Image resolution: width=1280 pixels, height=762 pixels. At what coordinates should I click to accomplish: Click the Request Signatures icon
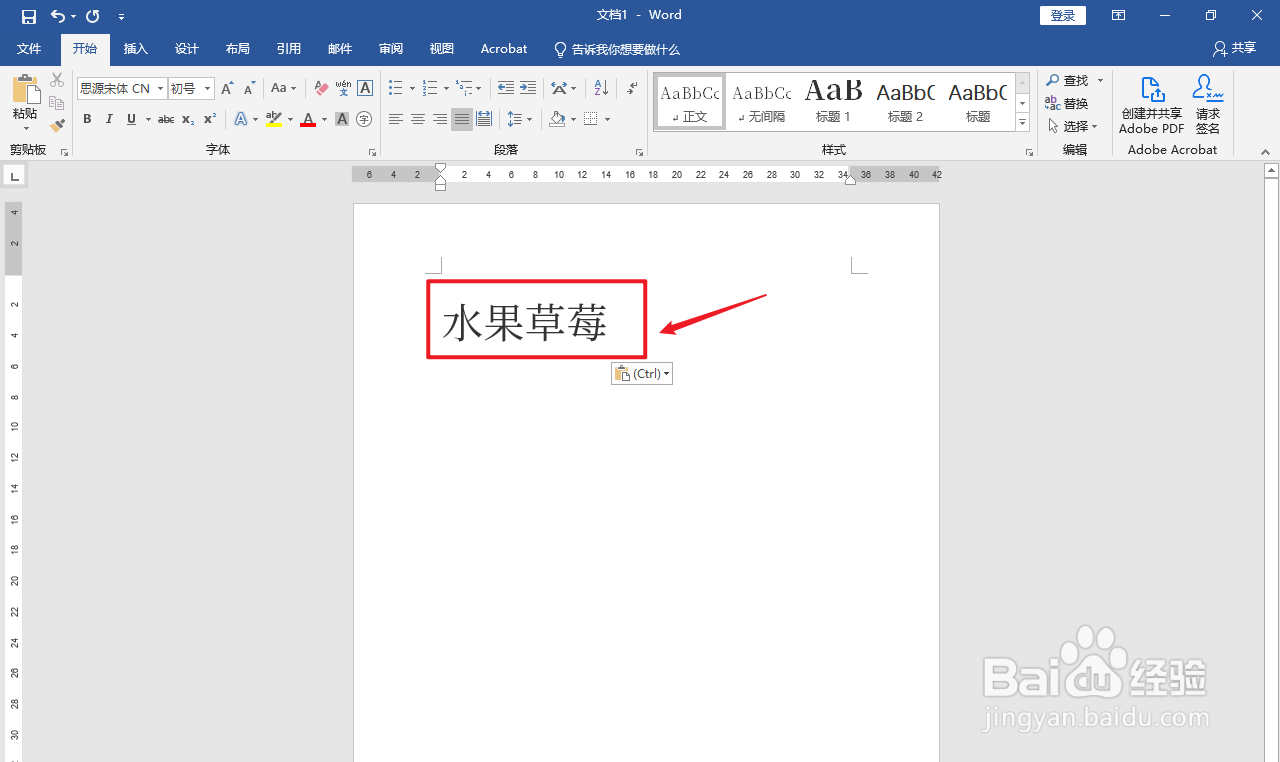(x=1208, y=104)
